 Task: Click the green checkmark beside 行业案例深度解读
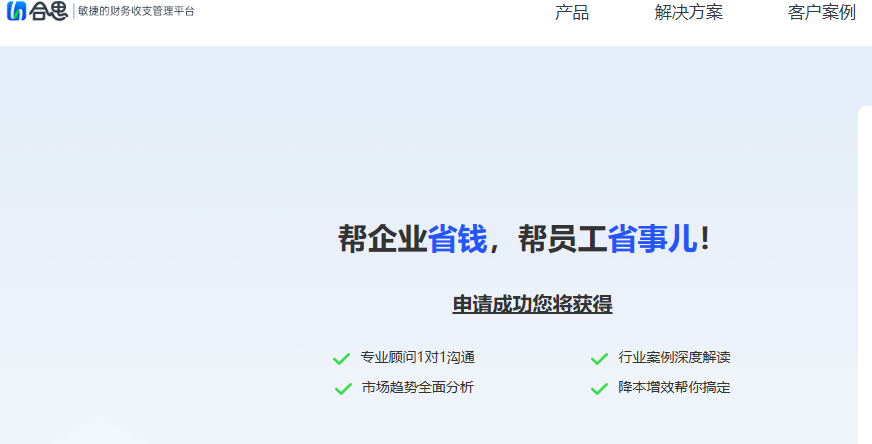coord(599,359)
